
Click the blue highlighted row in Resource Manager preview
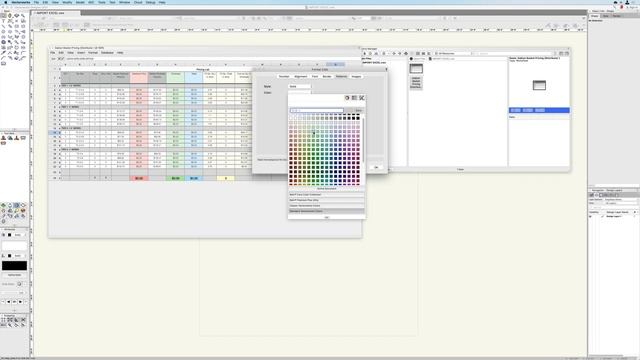[x=539, y=110]
